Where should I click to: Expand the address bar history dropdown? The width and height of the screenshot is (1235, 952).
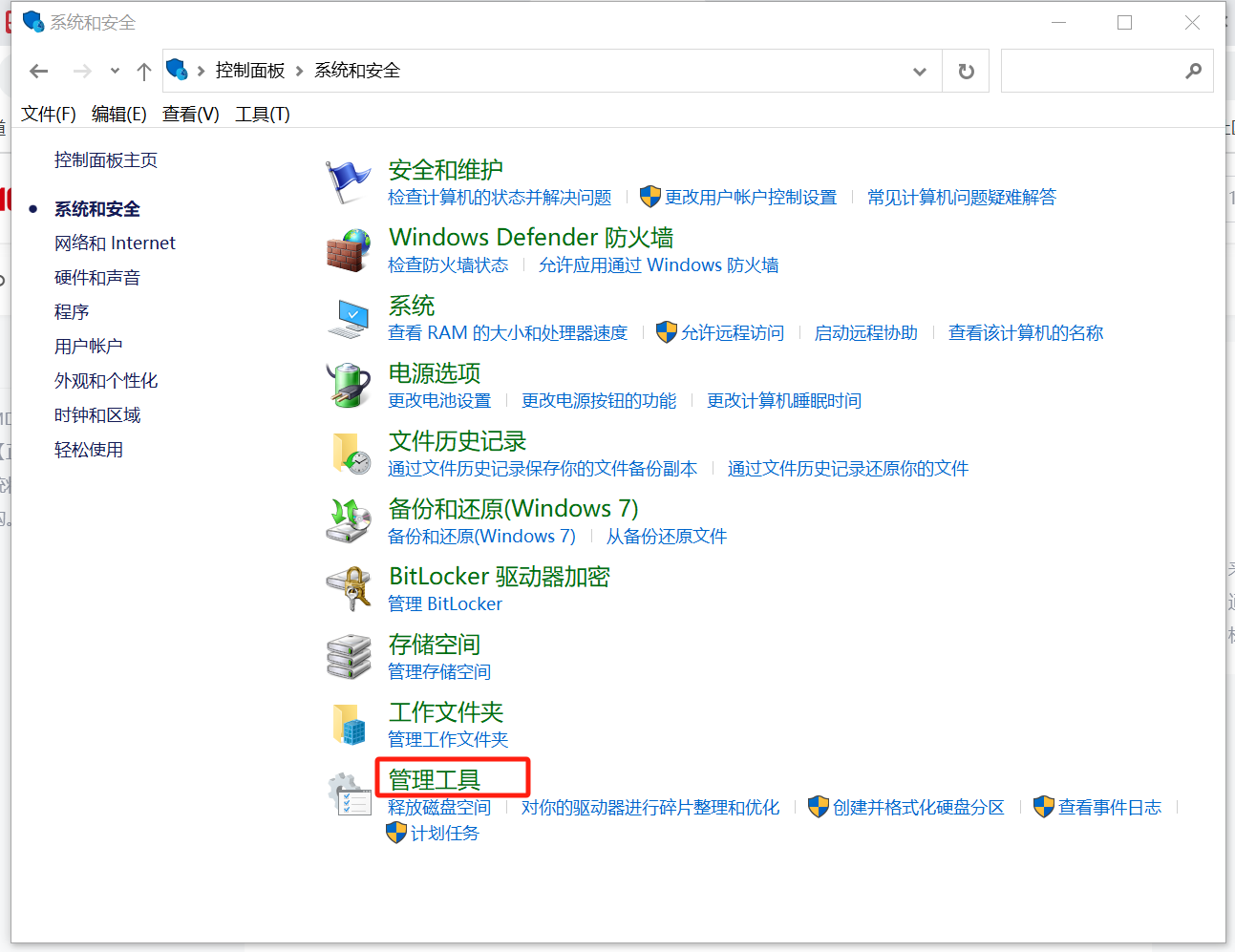click(x=920, y=71)
